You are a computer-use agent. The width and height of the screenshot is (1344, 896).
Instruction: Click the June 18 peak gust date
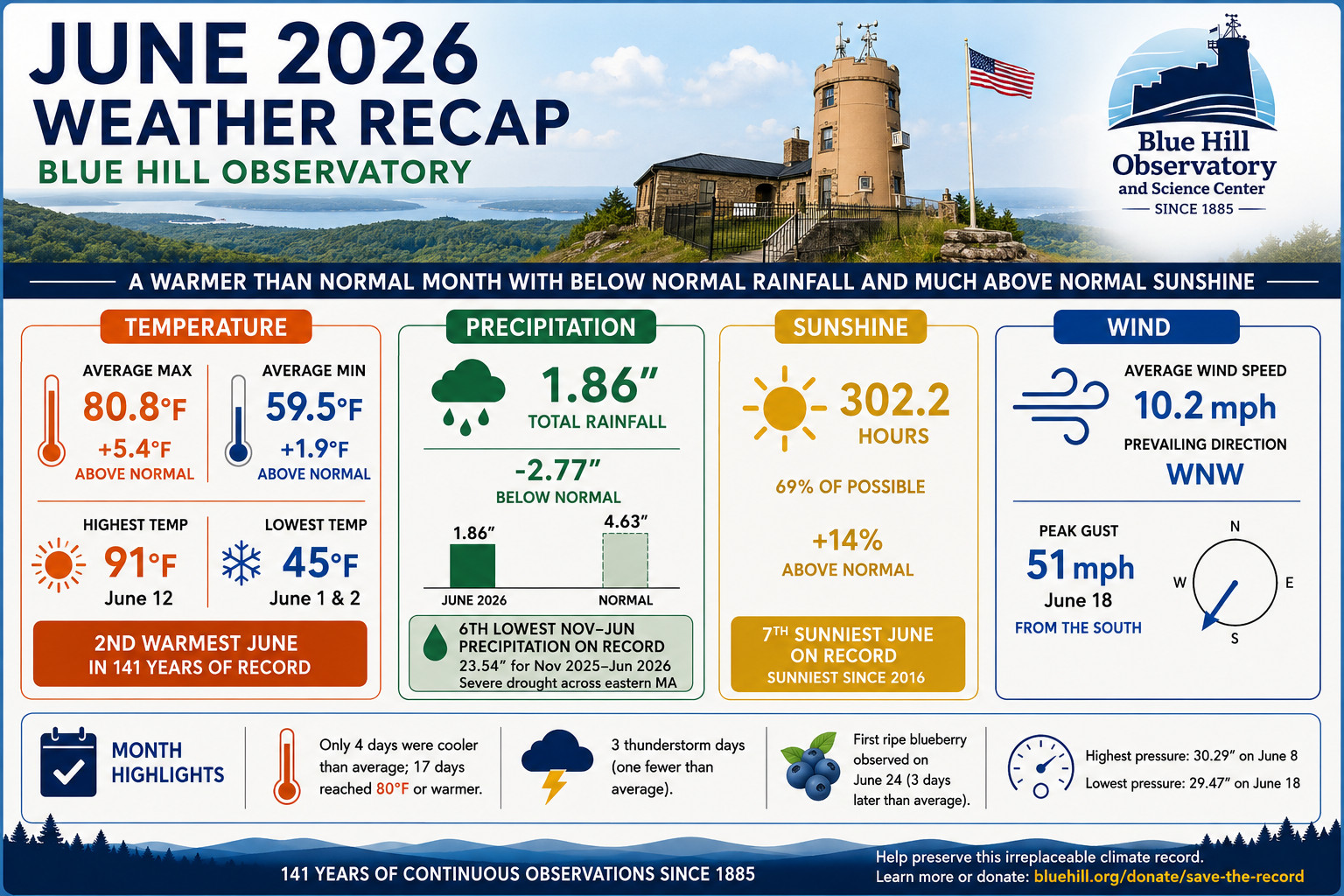[1078, 601]
